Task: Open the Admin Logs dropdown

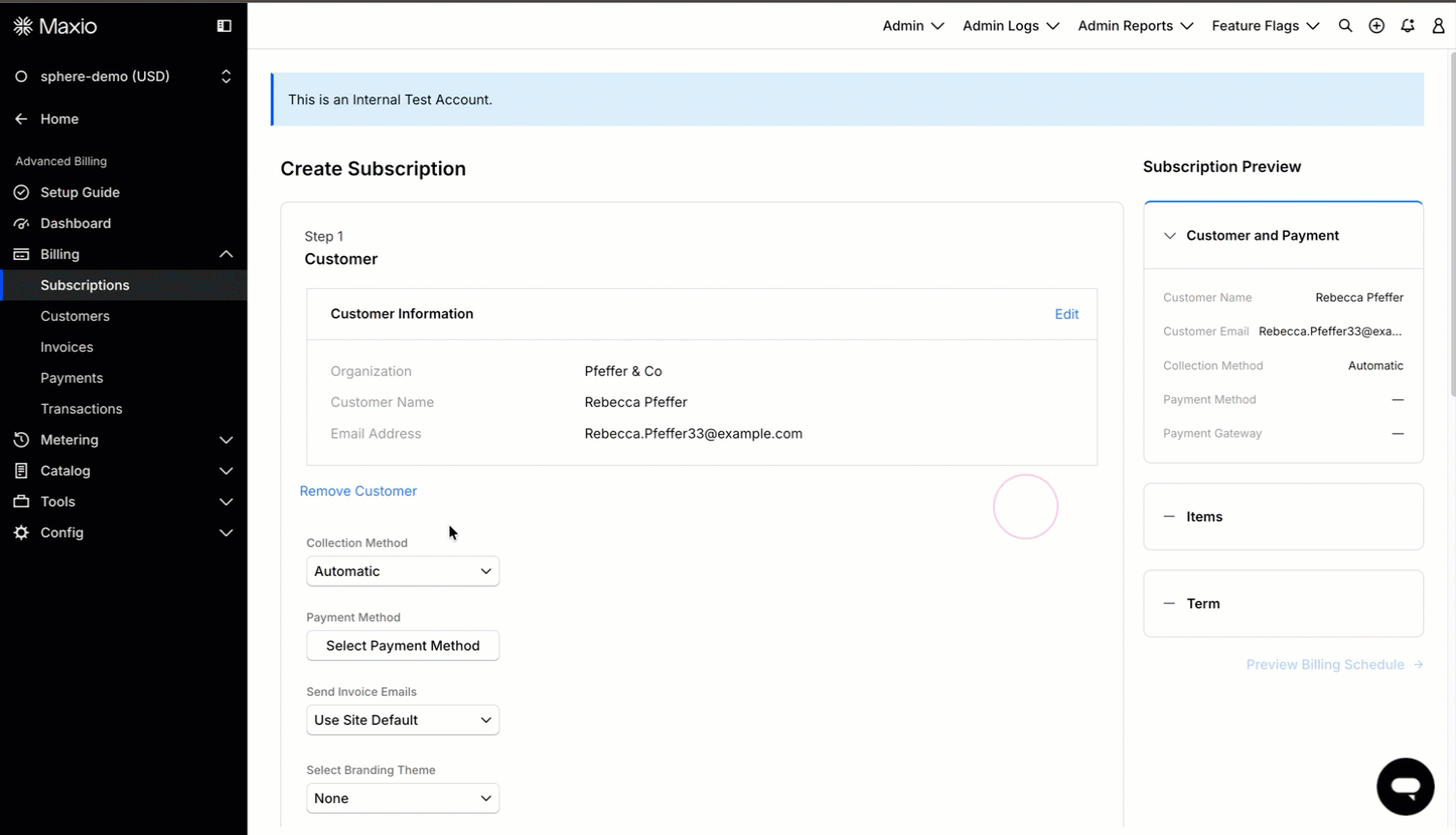Action: pos(1010,26)
